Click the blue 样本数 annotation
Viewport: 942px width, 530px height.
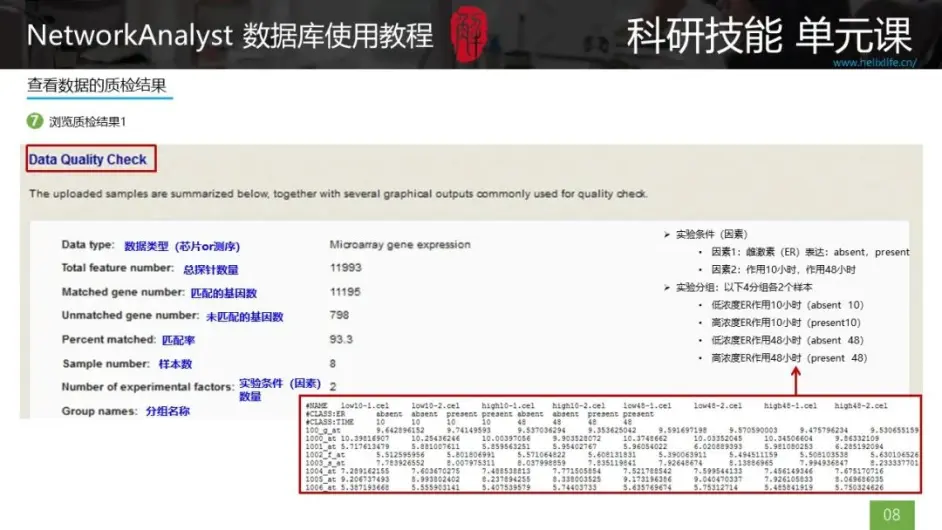point(175,364)
